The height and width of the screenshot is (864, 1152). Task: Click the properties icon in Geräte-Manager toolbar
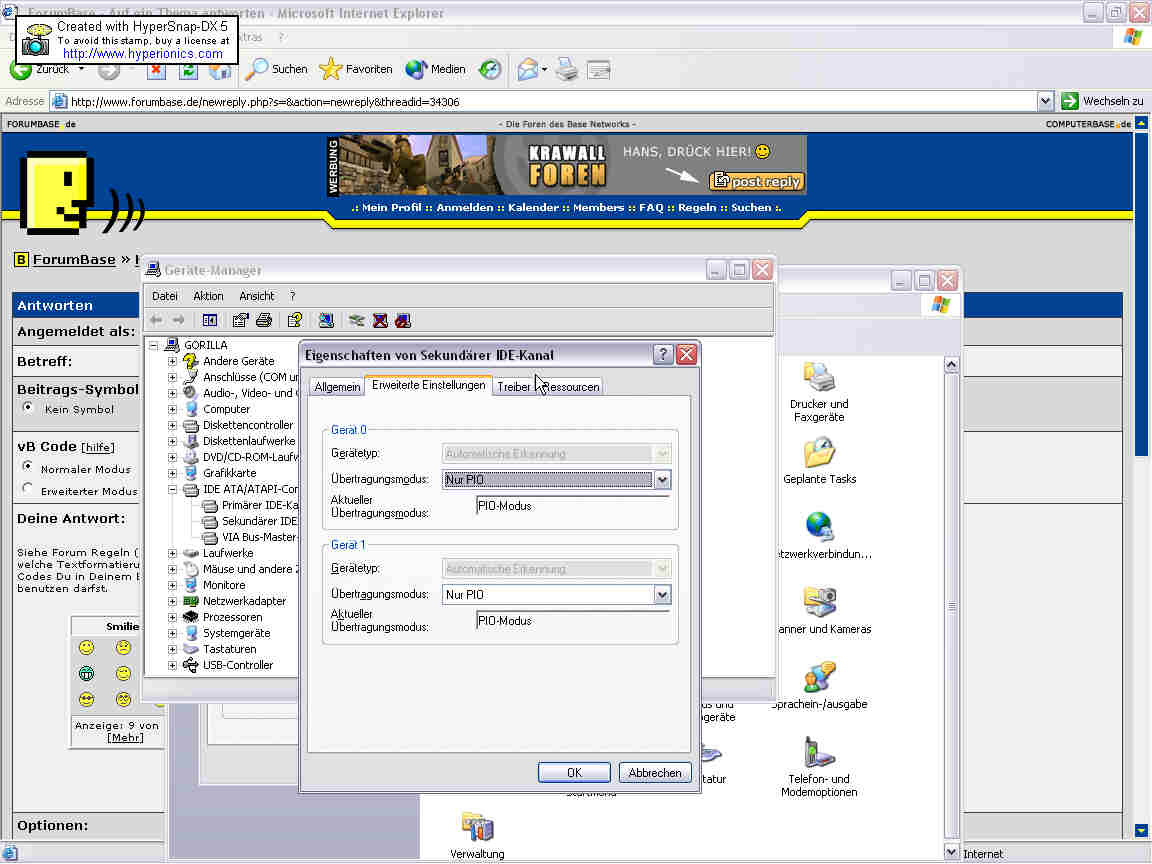point(240,320)
